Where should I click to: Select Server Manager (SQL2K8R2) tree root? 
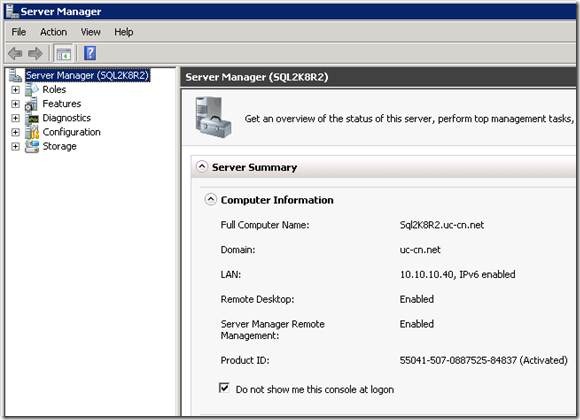pyautogui.click(x=87, y=75)
